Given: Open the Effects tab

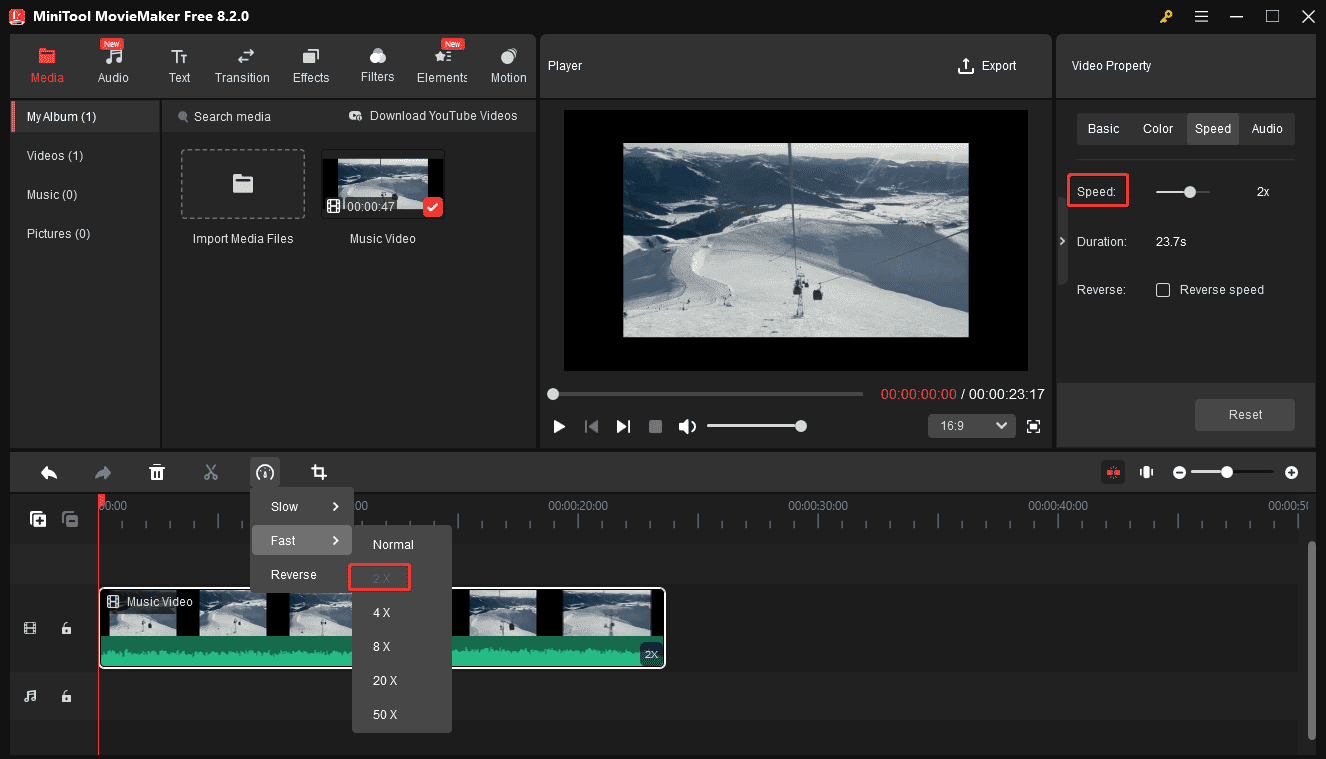Looking at the screenshot, I should point(311,66).
